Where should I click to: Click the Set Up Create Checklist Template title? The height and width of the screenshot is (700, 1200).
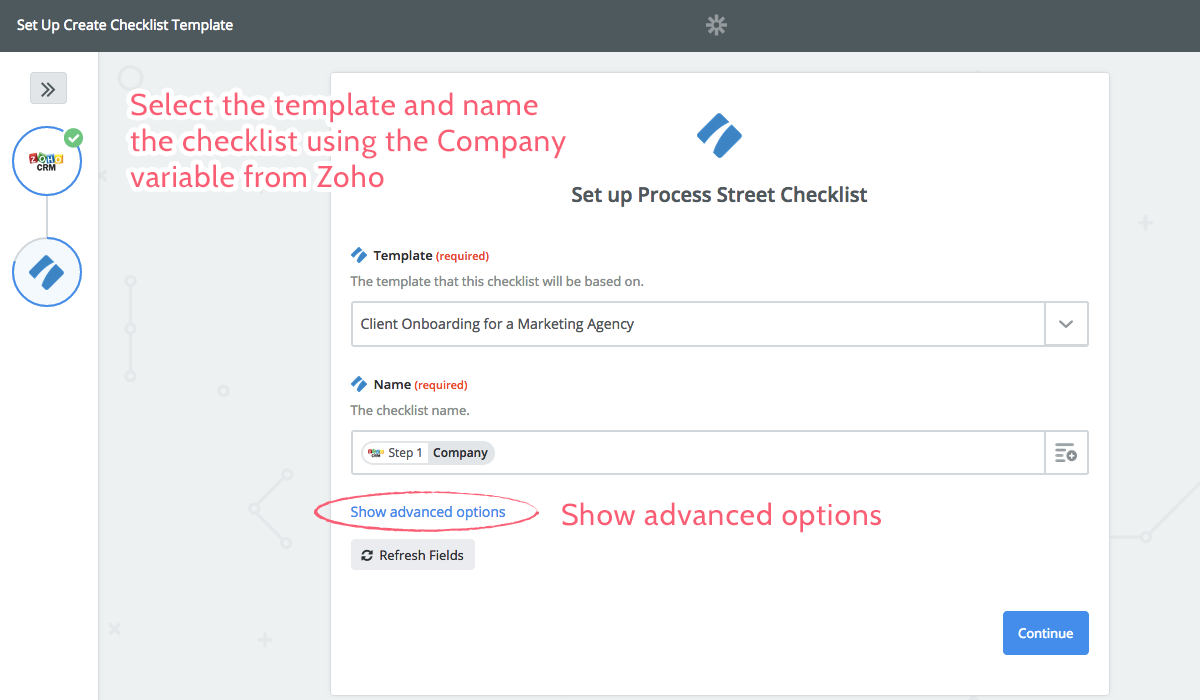pos(125,25)
